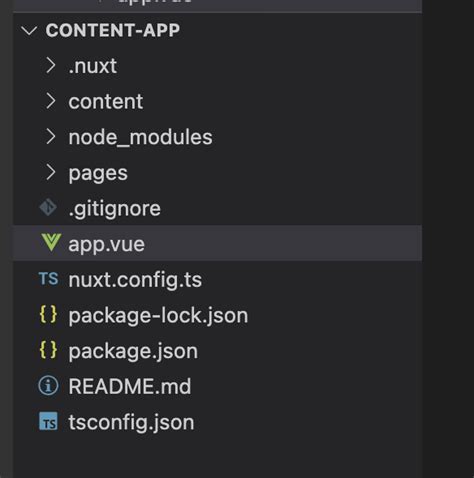Expand the pages folder arrow

(x=50, y=172)
